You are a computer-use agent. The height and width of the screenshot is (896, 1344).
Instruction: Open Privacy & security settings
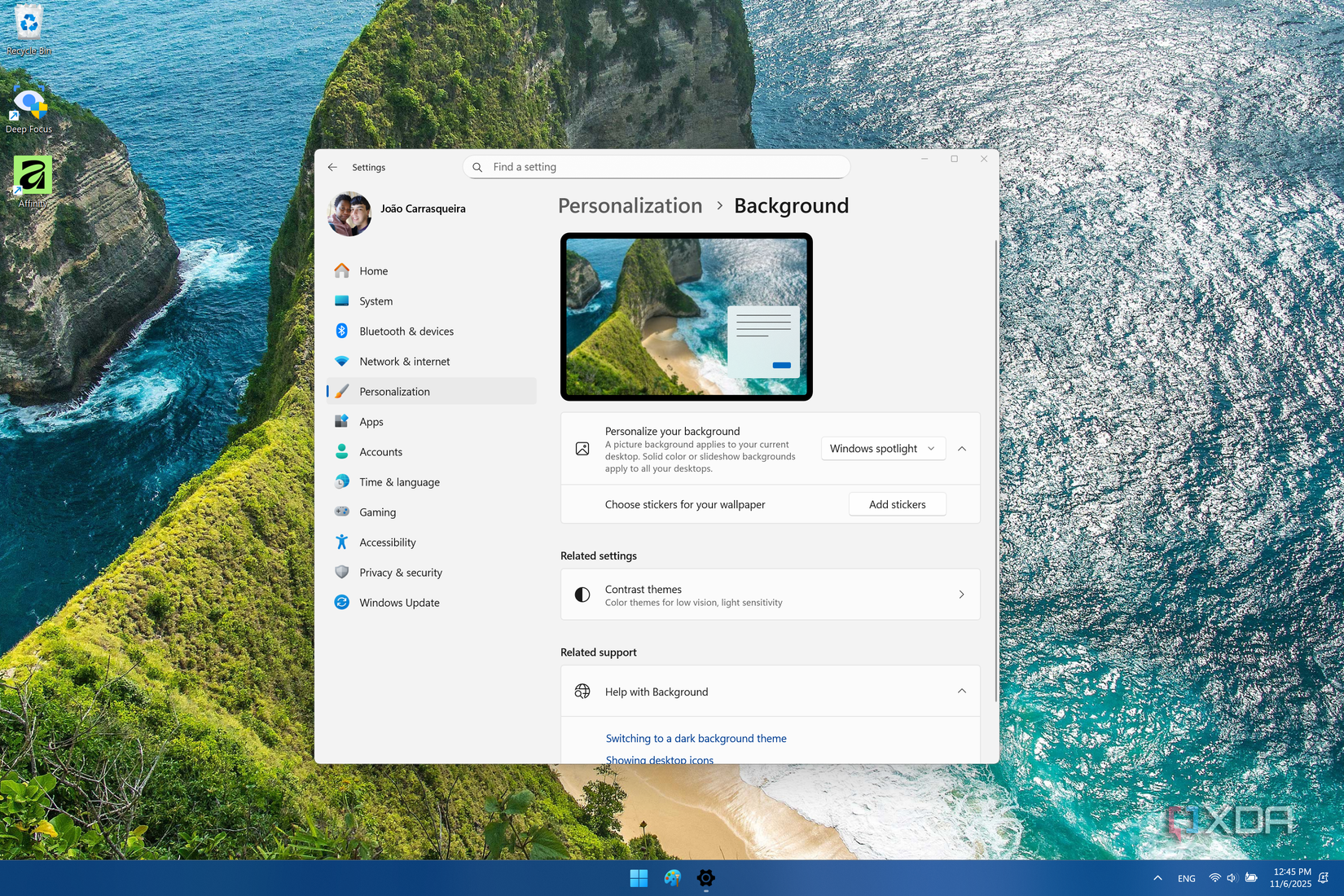pyautogui.click(x=432, y=572)
